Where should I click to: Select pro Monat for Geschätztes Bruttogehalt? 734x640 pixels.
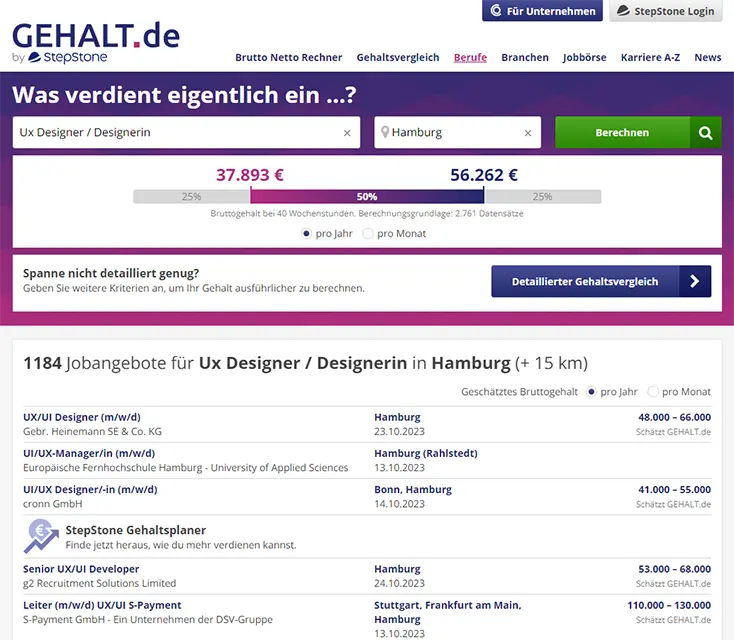[x=653, y=391]
